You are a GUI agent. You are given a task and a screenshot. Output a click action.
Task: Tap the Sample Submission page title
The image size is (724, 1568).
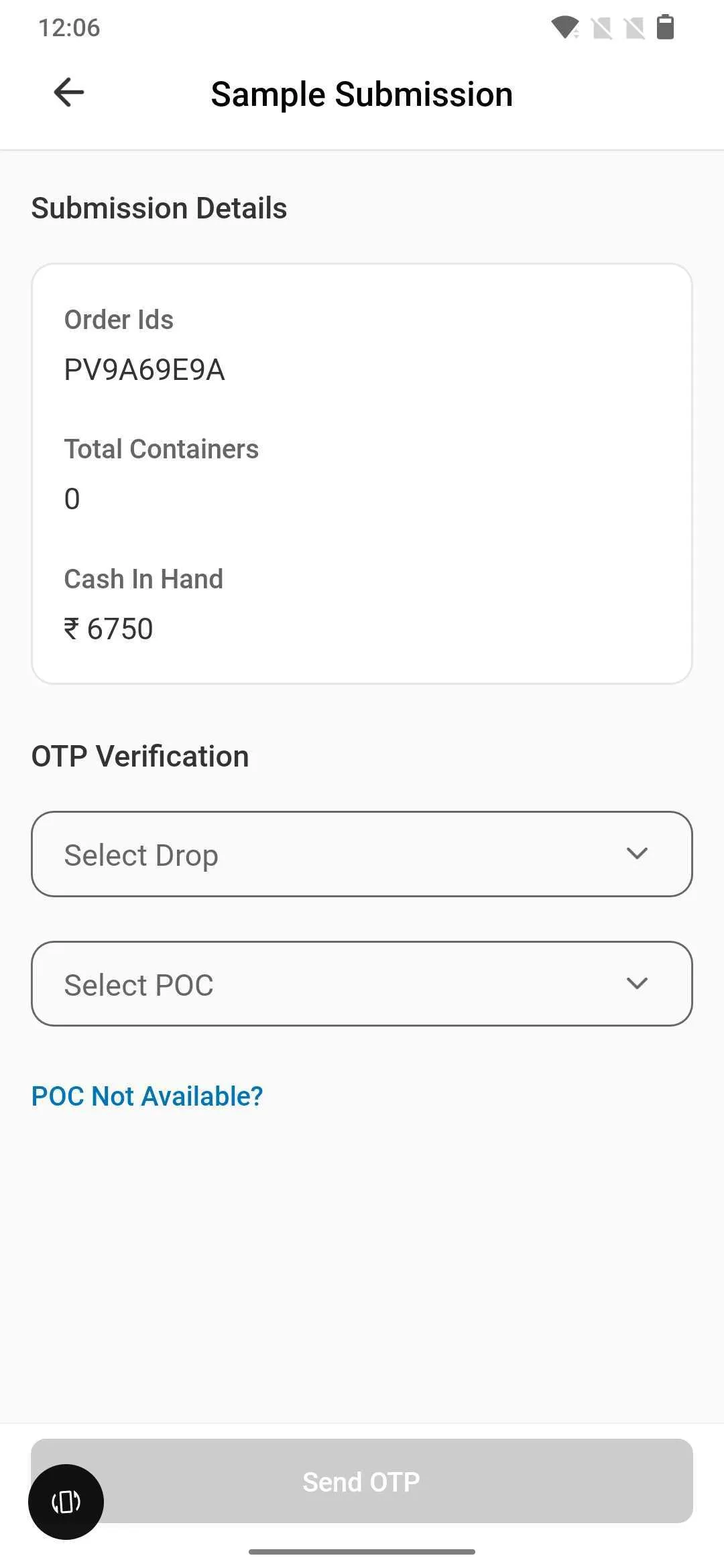pos(362,94)
